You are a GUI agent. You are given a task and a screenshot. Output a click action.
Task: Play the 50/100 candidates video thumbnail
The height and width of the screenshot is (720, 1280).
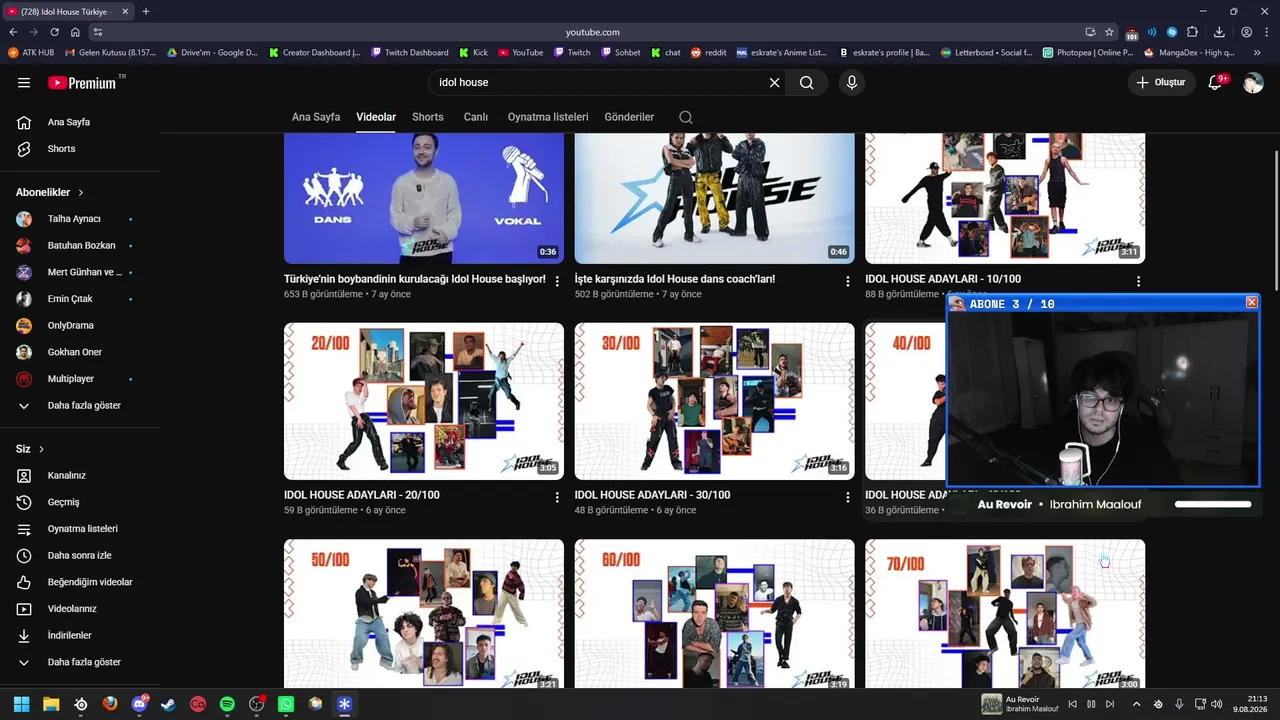tap(424, 614)
